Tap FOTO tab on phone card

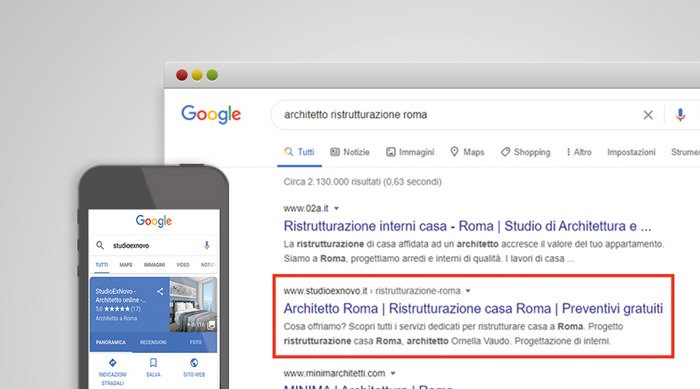(x=196, y=342)
